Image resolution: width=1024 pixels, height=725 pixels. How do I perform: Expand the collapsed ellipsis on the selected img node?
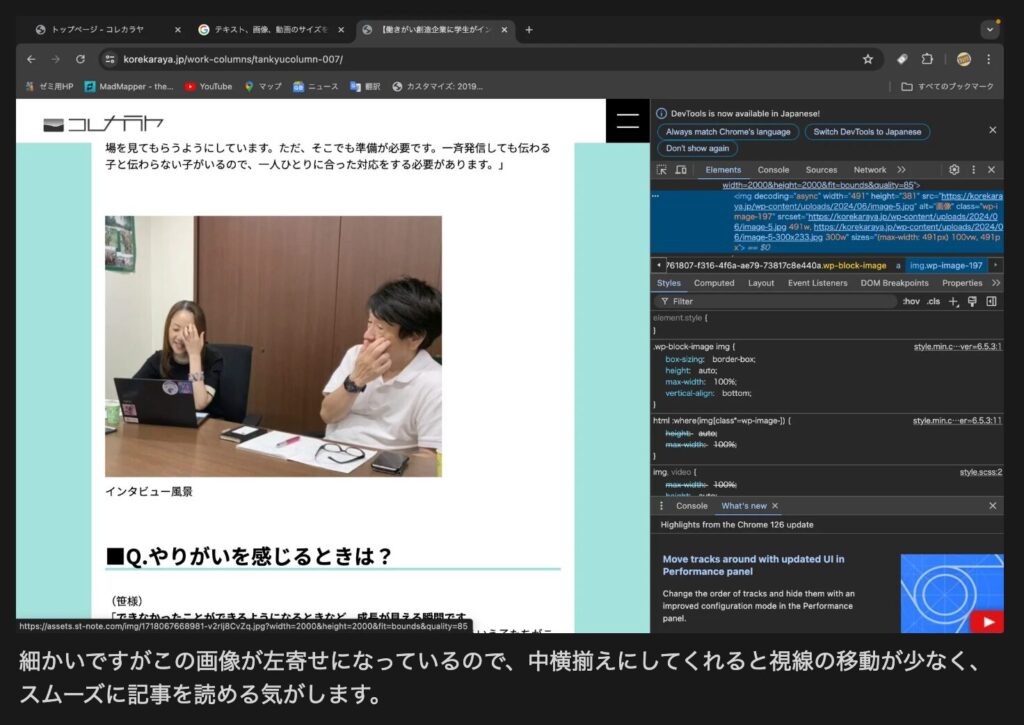(656, 196)
